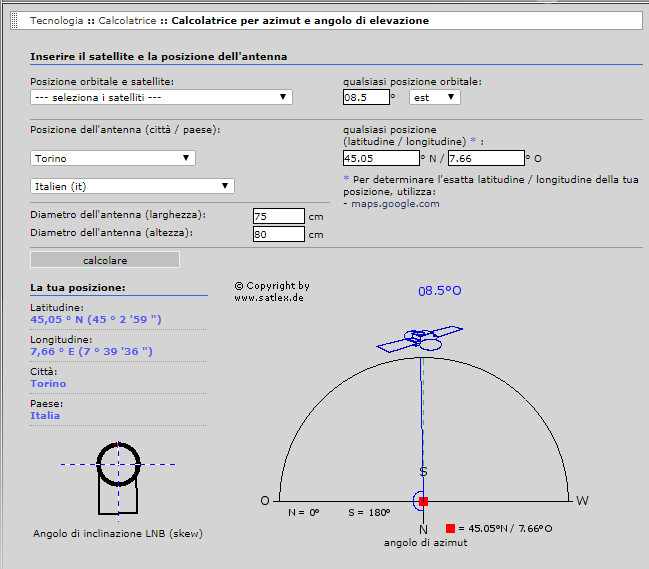
Task: Click the red antenna position marker
Action: point(423,502)
